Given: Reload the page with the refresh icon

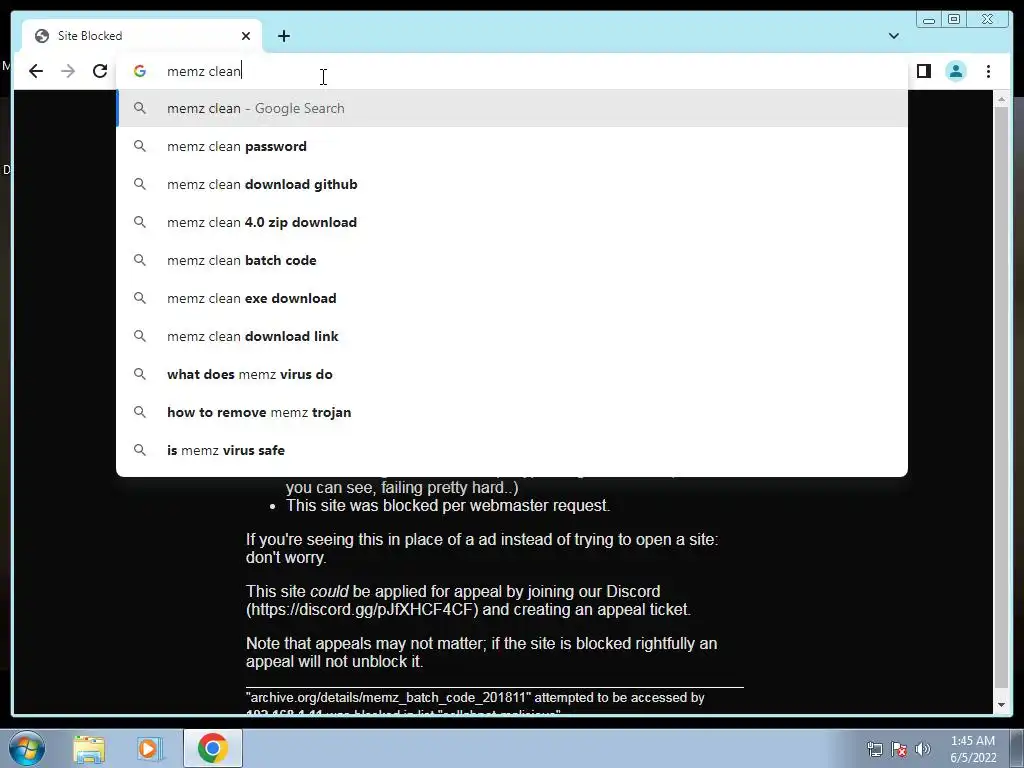Looking at the screenshot, I should coord(100,71).
